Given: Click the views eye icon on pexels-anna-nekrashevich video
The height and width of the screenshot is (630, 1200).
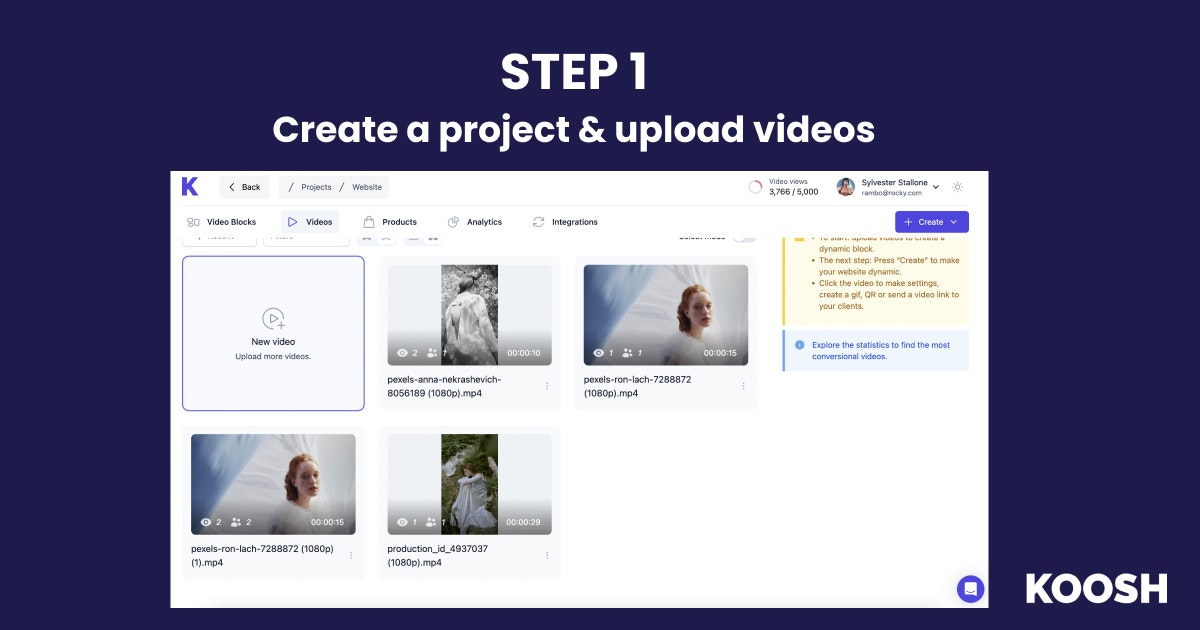Looking at the screenshot, I should [x=402, y=353].
